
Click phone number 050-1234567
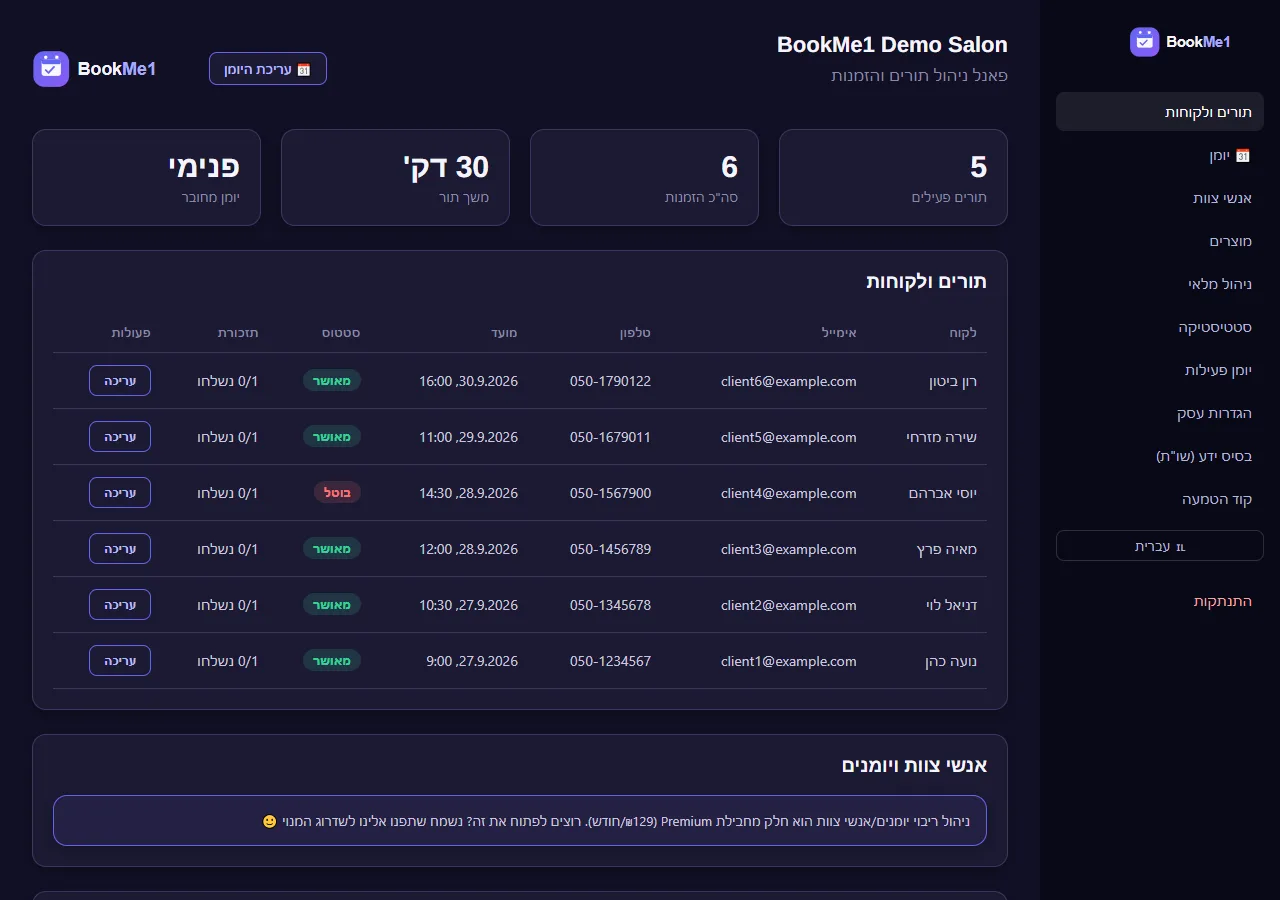610,661
